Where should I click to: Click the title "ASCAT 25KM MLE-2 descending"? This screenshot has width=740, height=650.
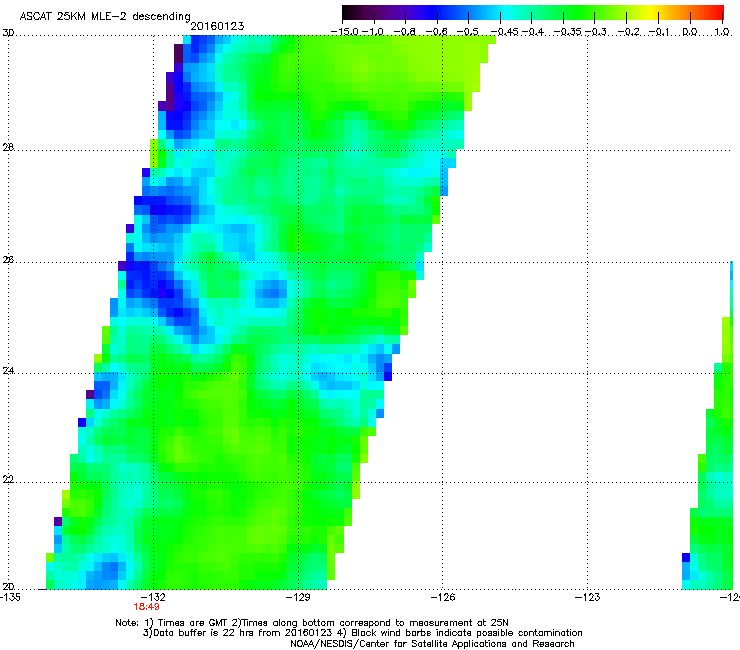[x=105, y=17]
